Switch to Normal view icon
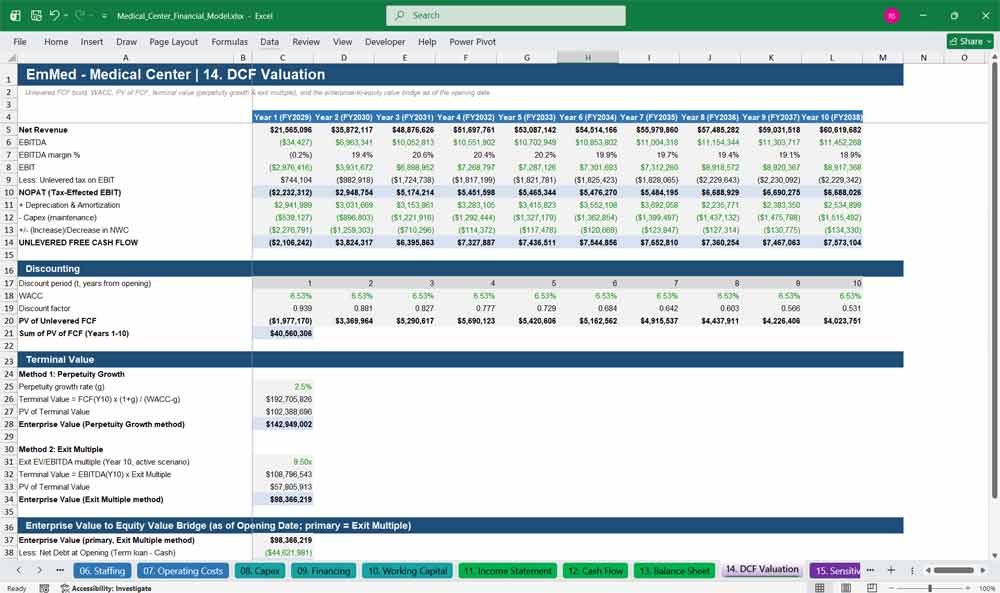This screenshot has height=593, width=1000. (820, 588)
